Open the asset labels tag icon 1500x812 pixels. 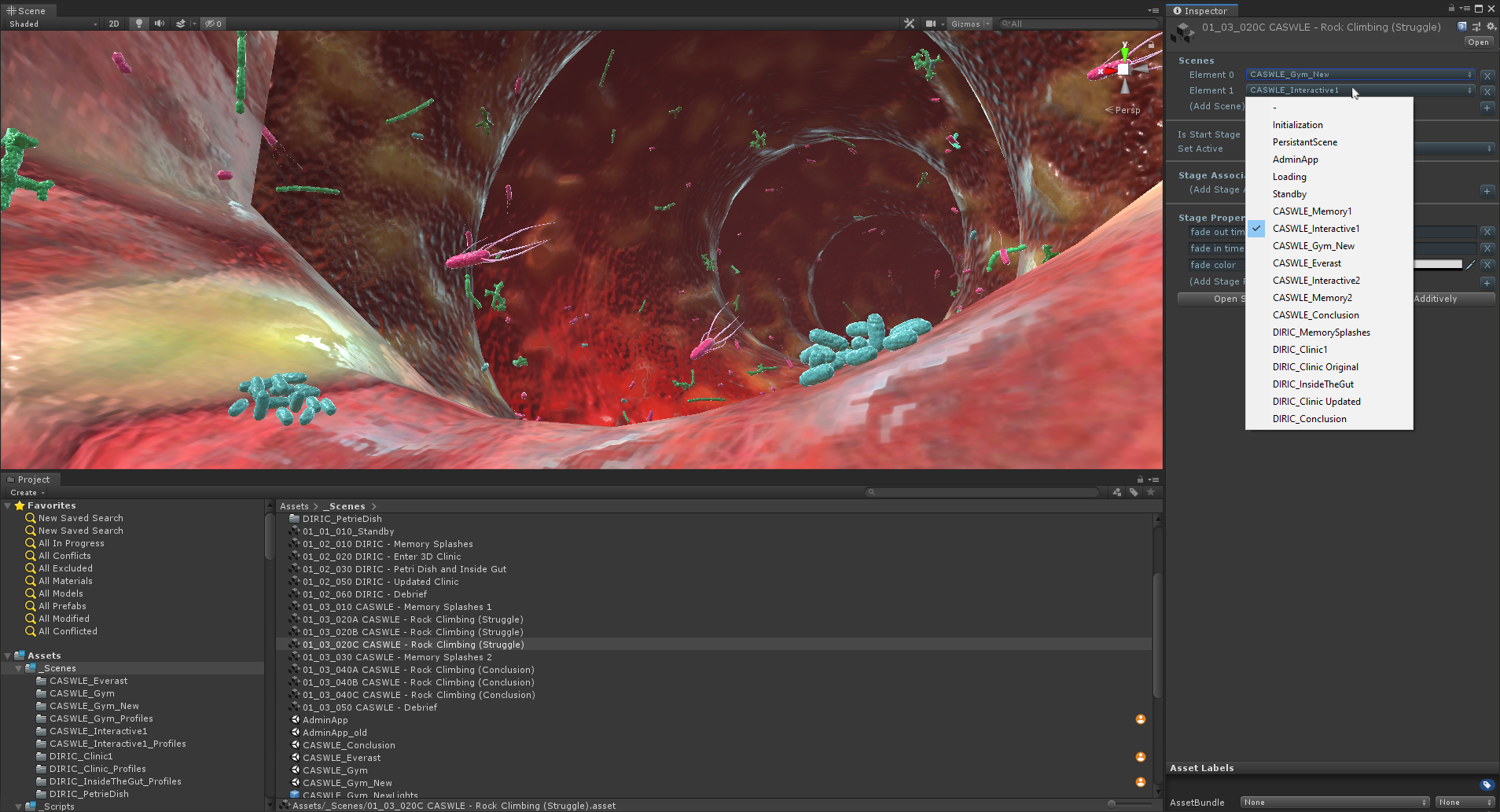click(1487, 784)
